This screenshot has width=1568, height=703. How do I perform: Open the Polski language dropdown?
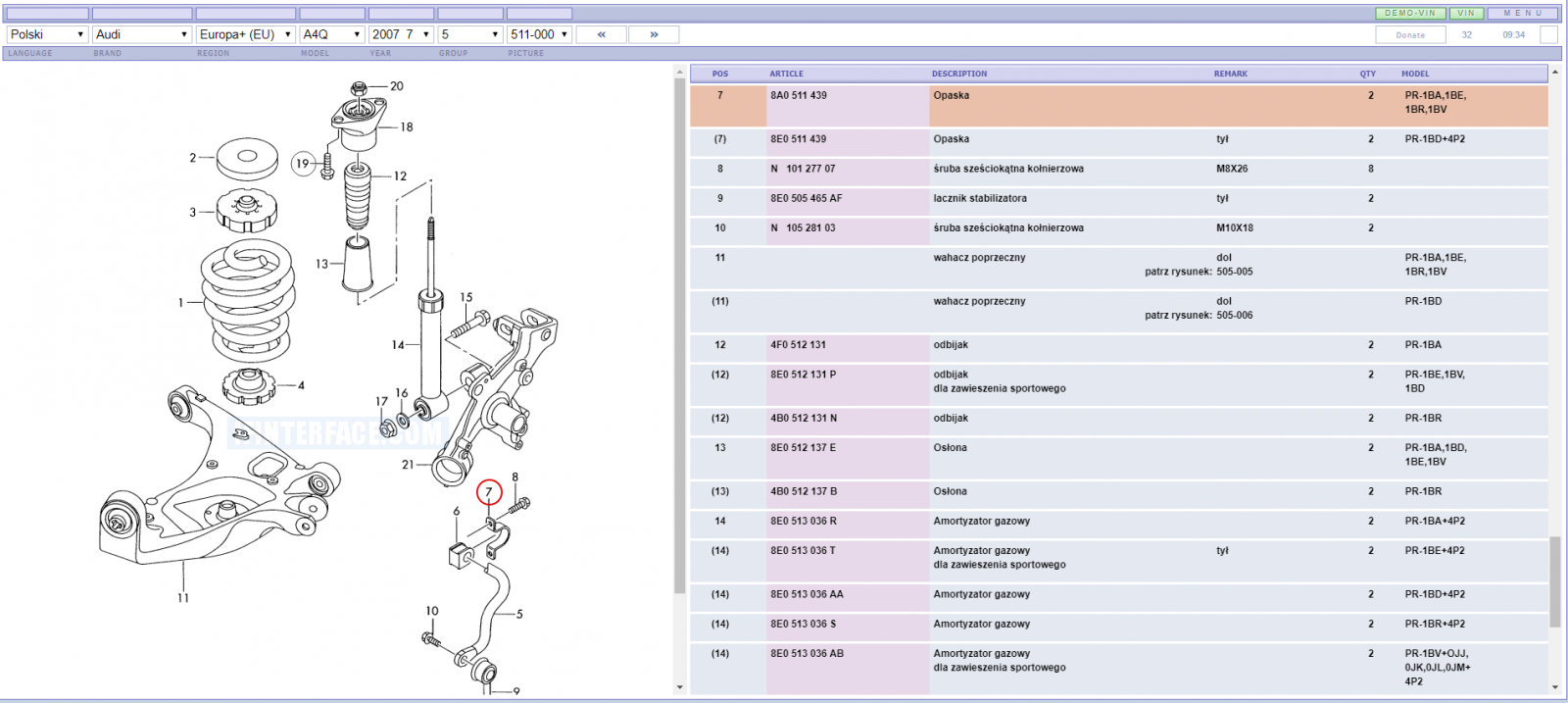[x=47, y=34]
